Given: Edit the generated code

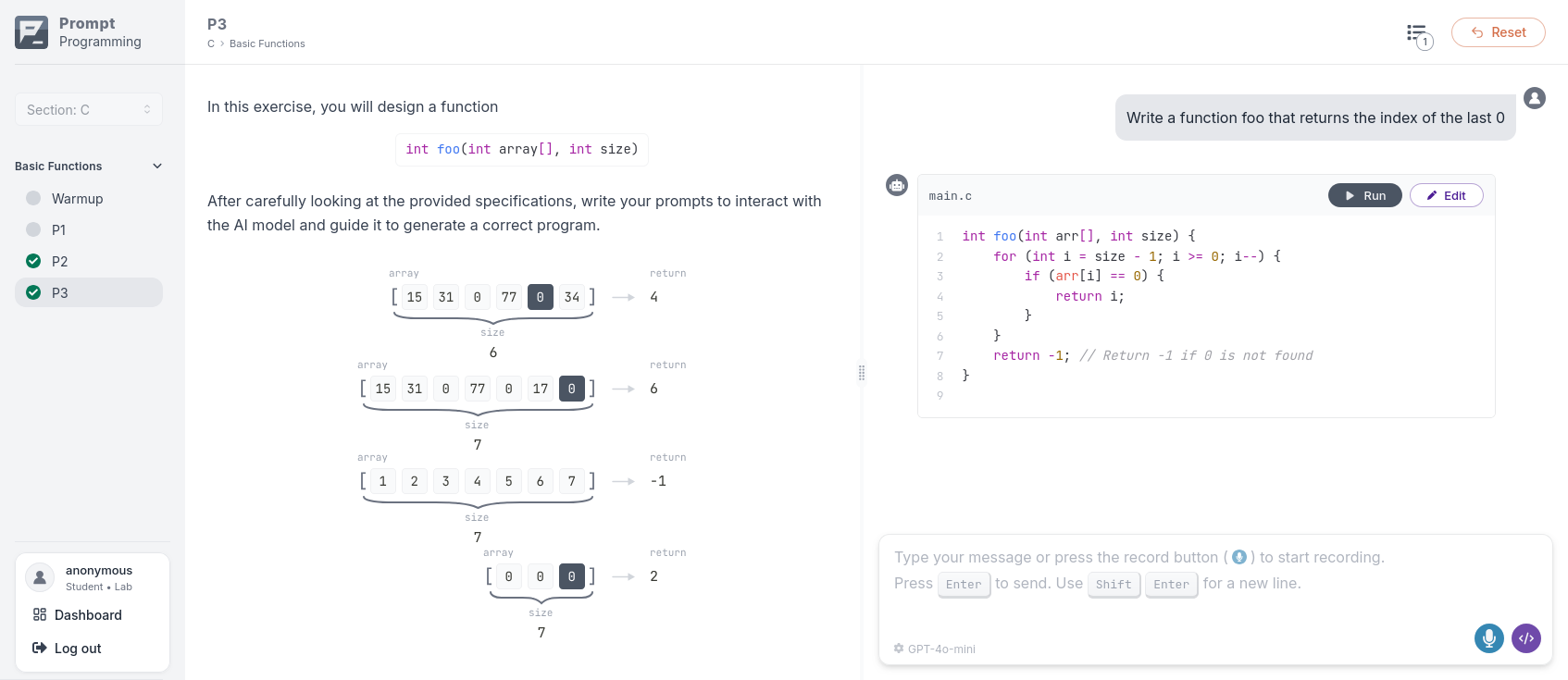Looking at the screenshot, I should pos(1446,195).
